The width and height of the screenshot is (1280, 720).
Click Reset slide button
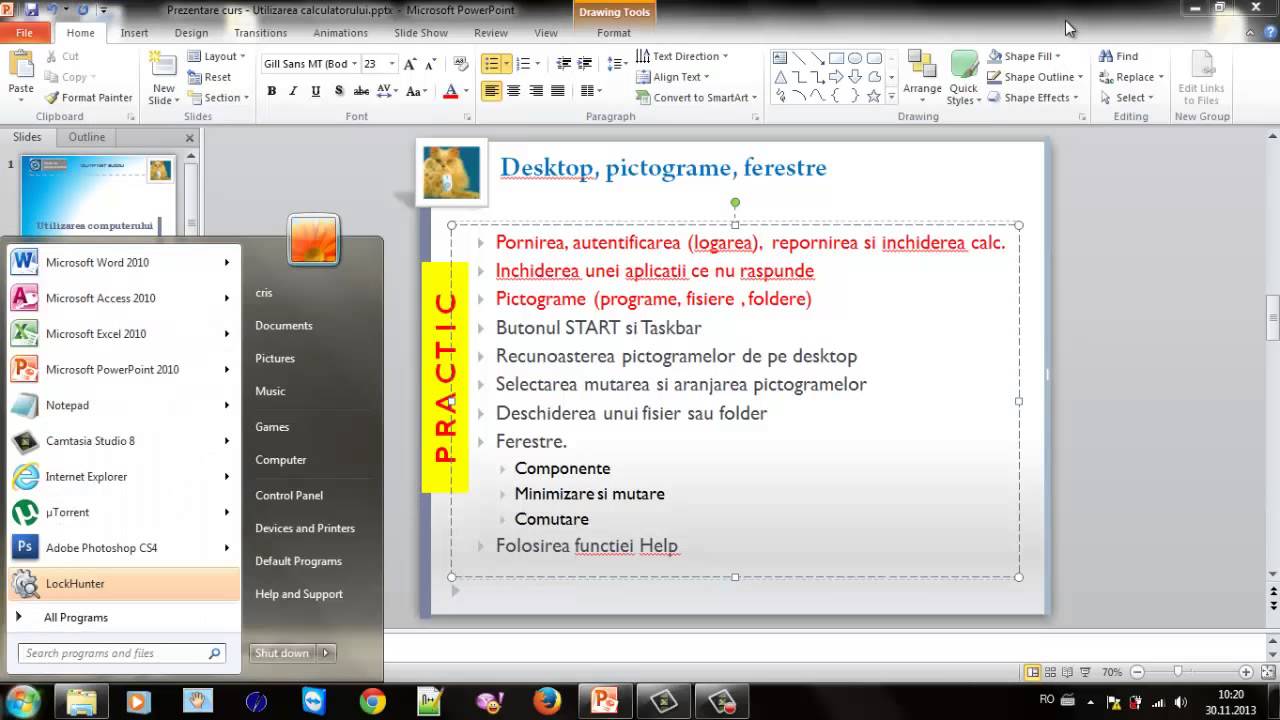click(x=209, y=77)
